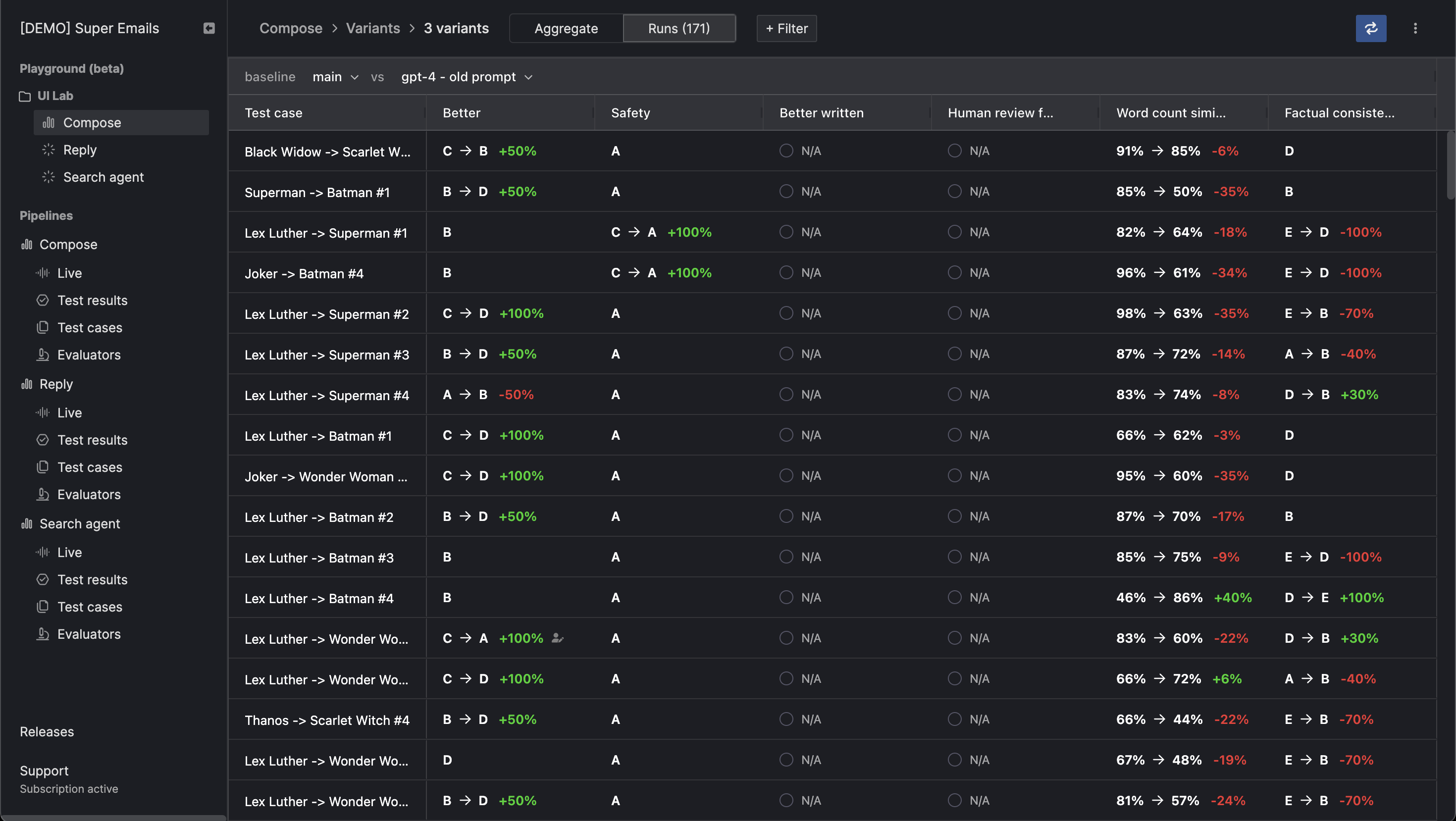Viewport: 1456px width, 821px height.
Task: Click the waveform Live icon under Compose pipeline
Action: pyautogui.click(x=43, y=273)
